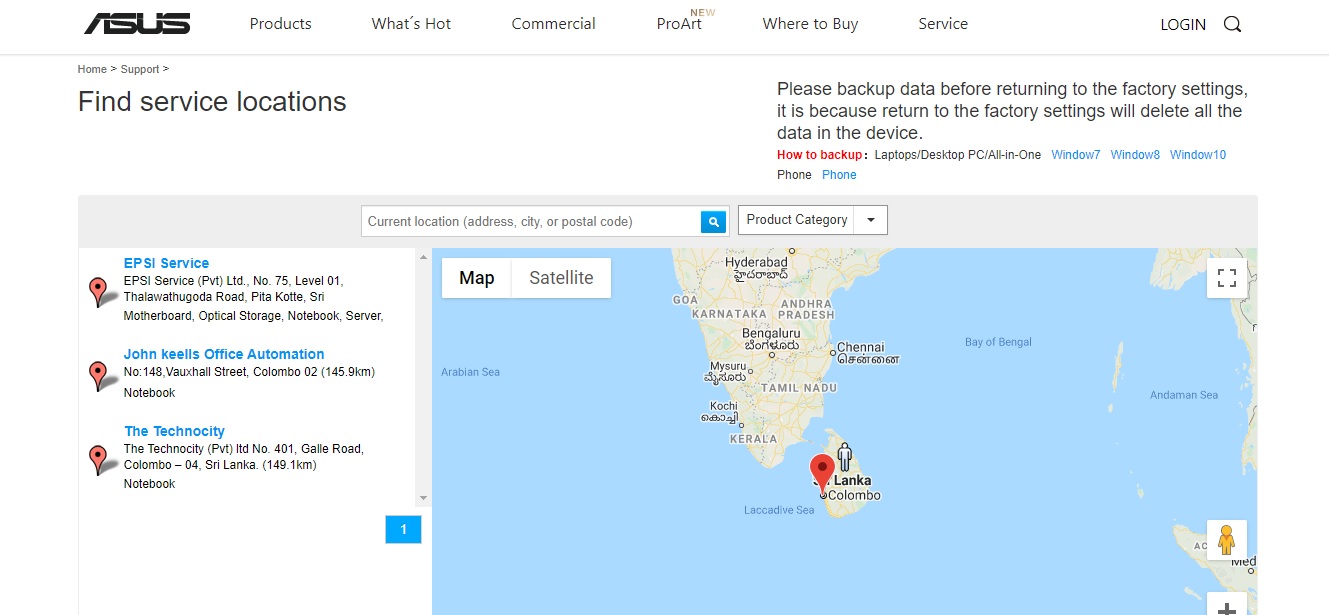The image size is (1329, 615).
Task: Open the Window8 backup guide link
Action: [1135, 155]
